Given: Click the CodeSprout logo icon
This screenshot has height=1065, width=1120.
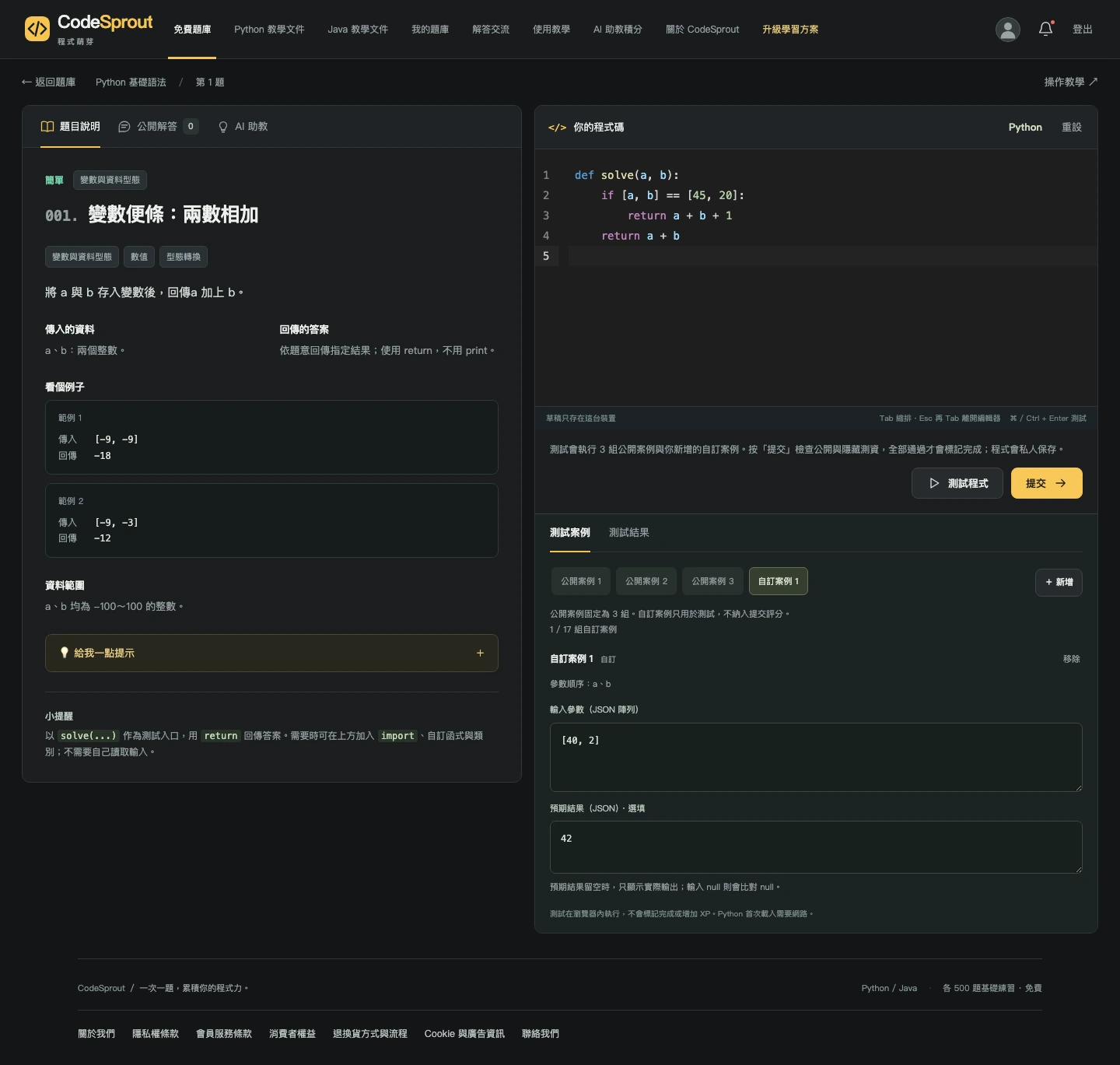Looking at the screenshot, I should click(x=37, y=29).
